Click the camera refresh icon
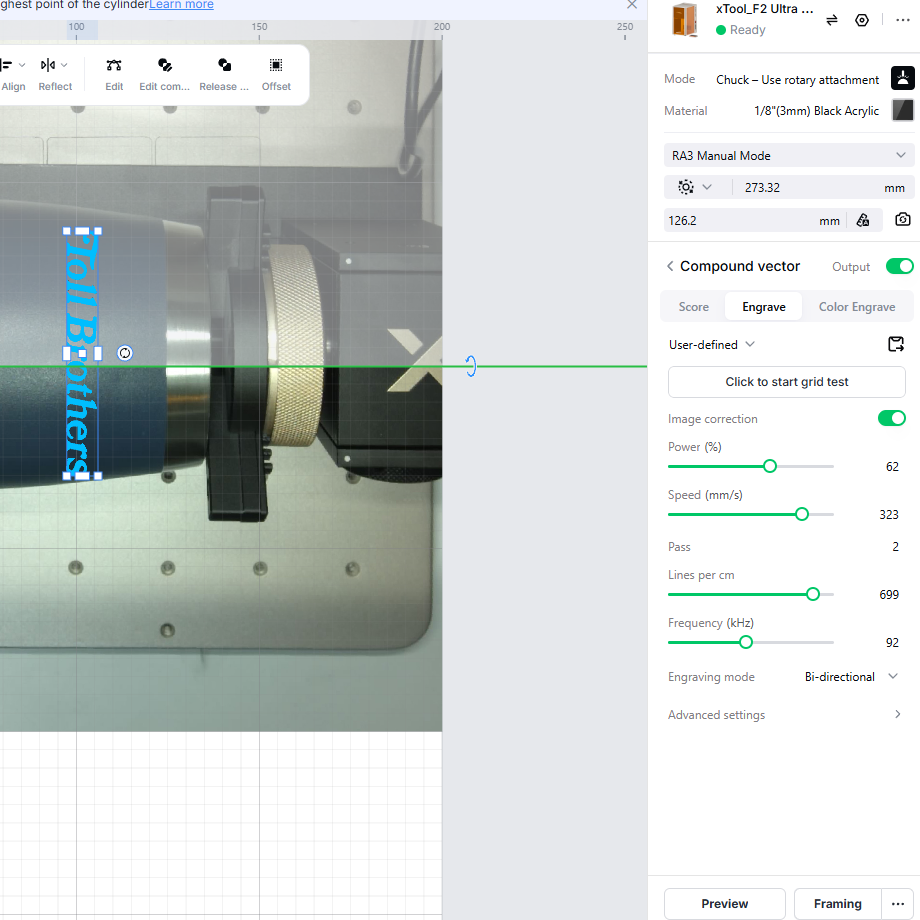Viewport: 920px width, 920px height. point(903,219)
